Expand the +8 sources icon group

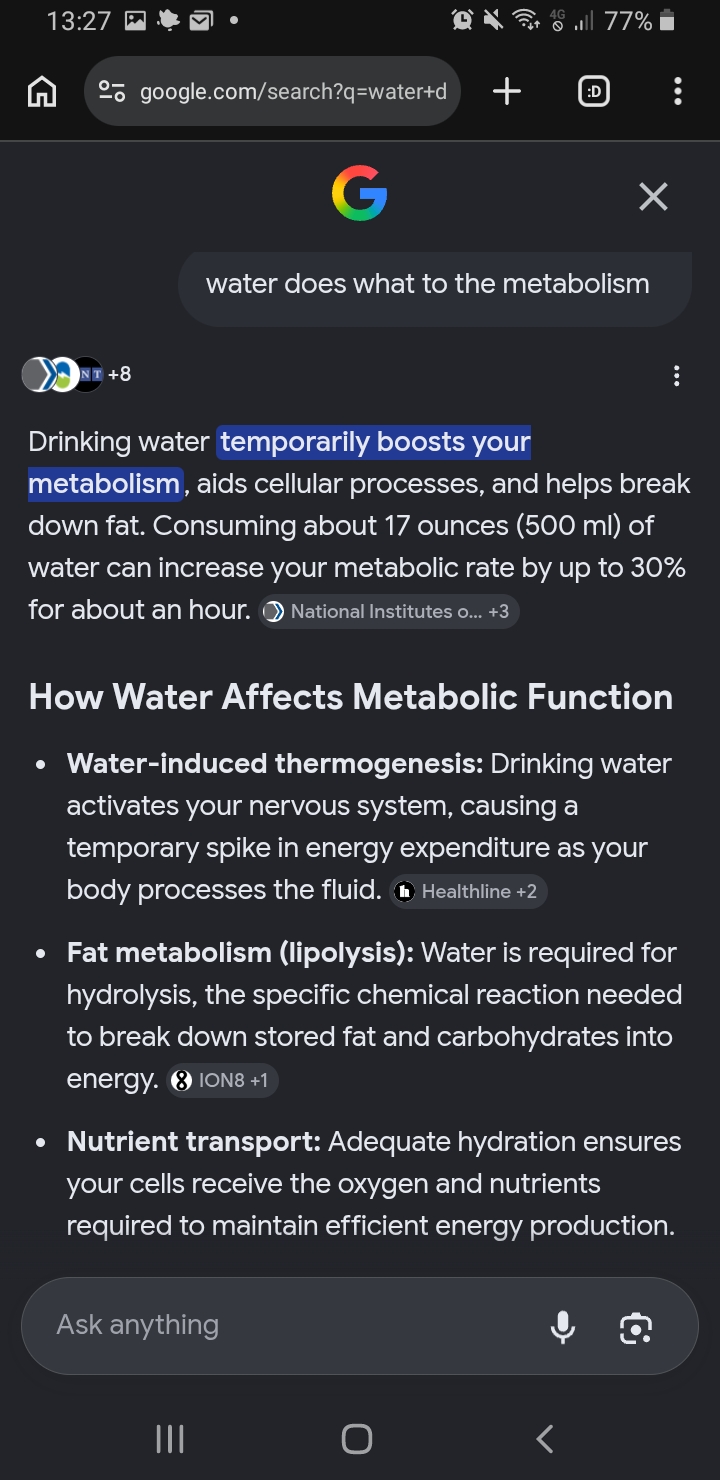[77, 374]
